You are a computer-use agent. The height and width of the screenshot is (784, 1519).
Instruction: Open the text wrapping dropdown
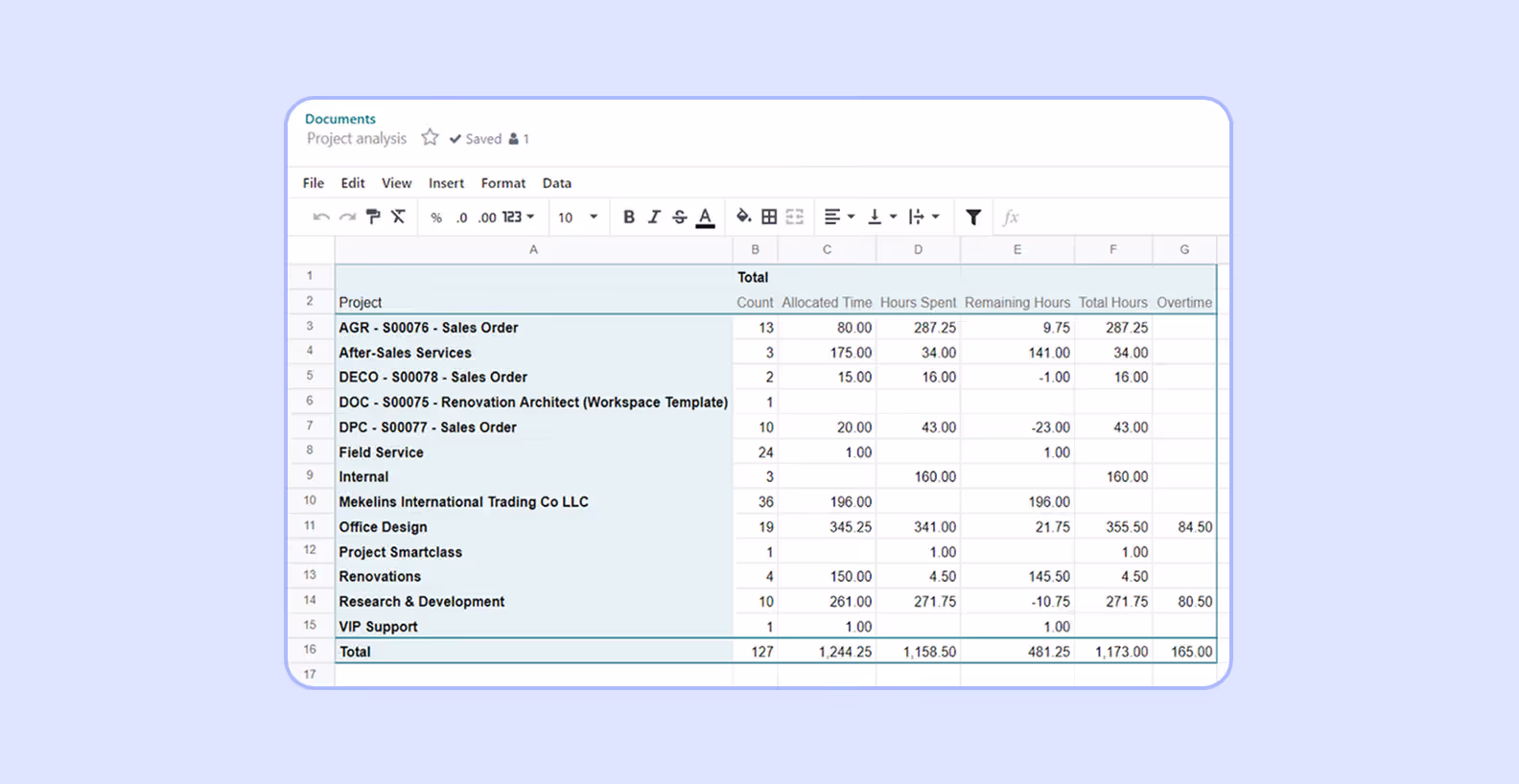[923, 217]
